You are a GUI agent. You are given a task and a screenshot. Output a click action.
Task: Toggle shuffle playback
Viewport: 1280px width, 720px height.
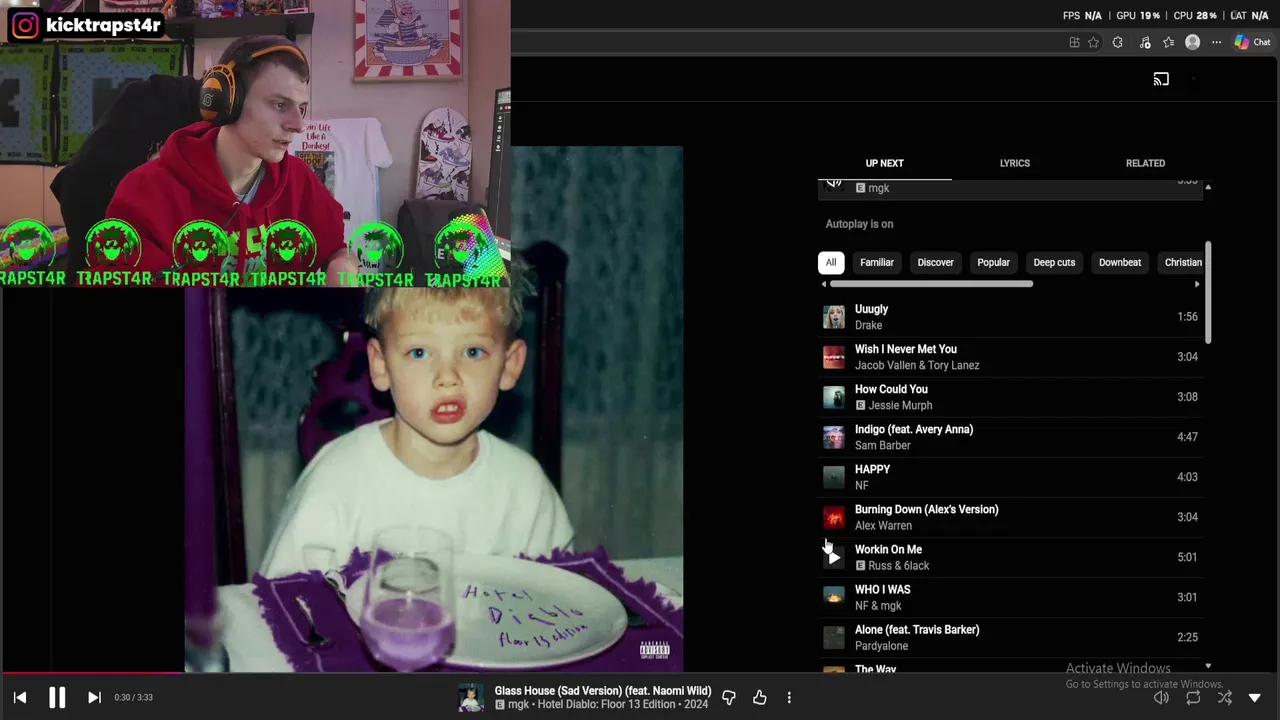1224,697
